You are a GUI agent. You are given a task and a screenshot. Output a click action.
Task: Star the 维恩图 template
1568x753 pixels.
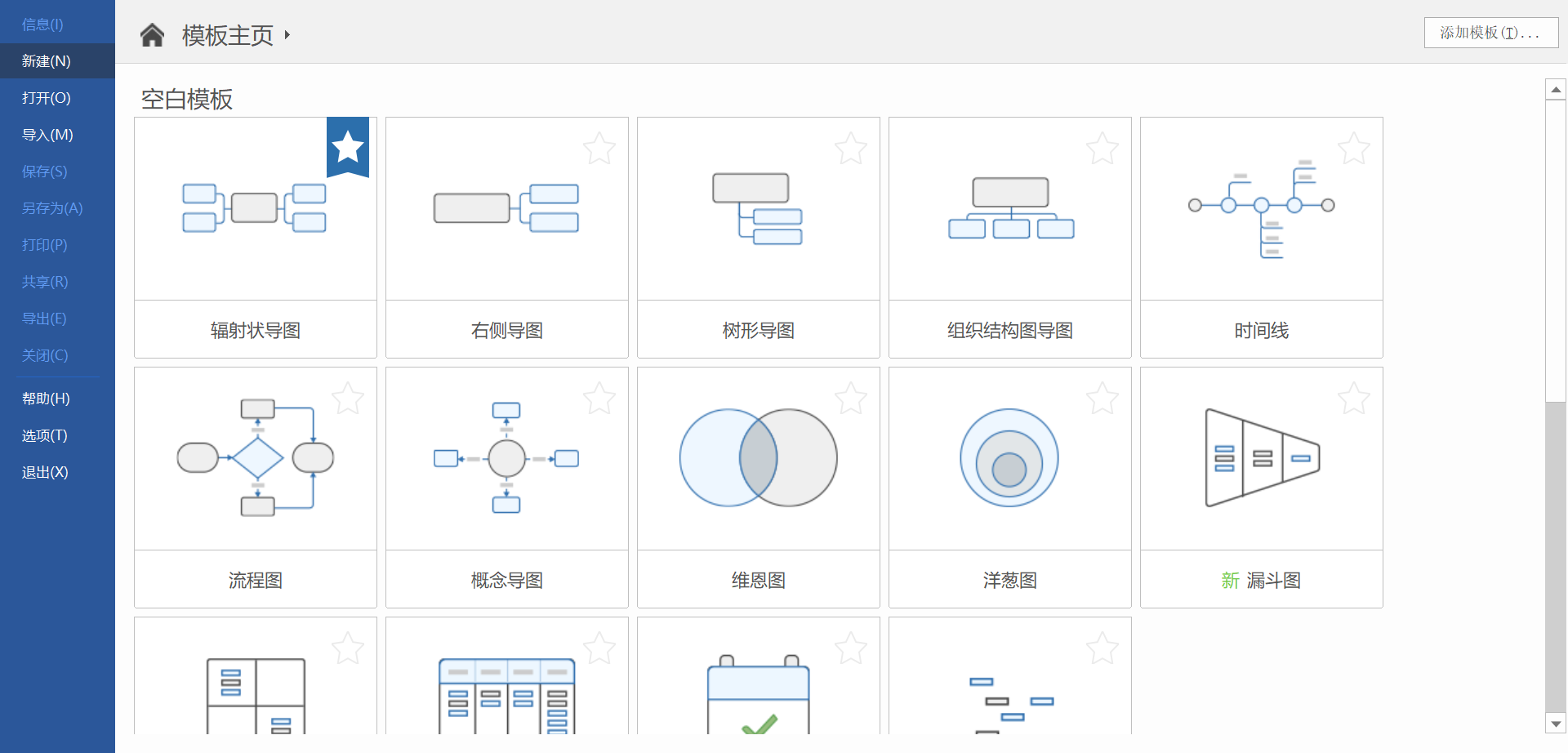pyautogui.click(x=851, y=398)
